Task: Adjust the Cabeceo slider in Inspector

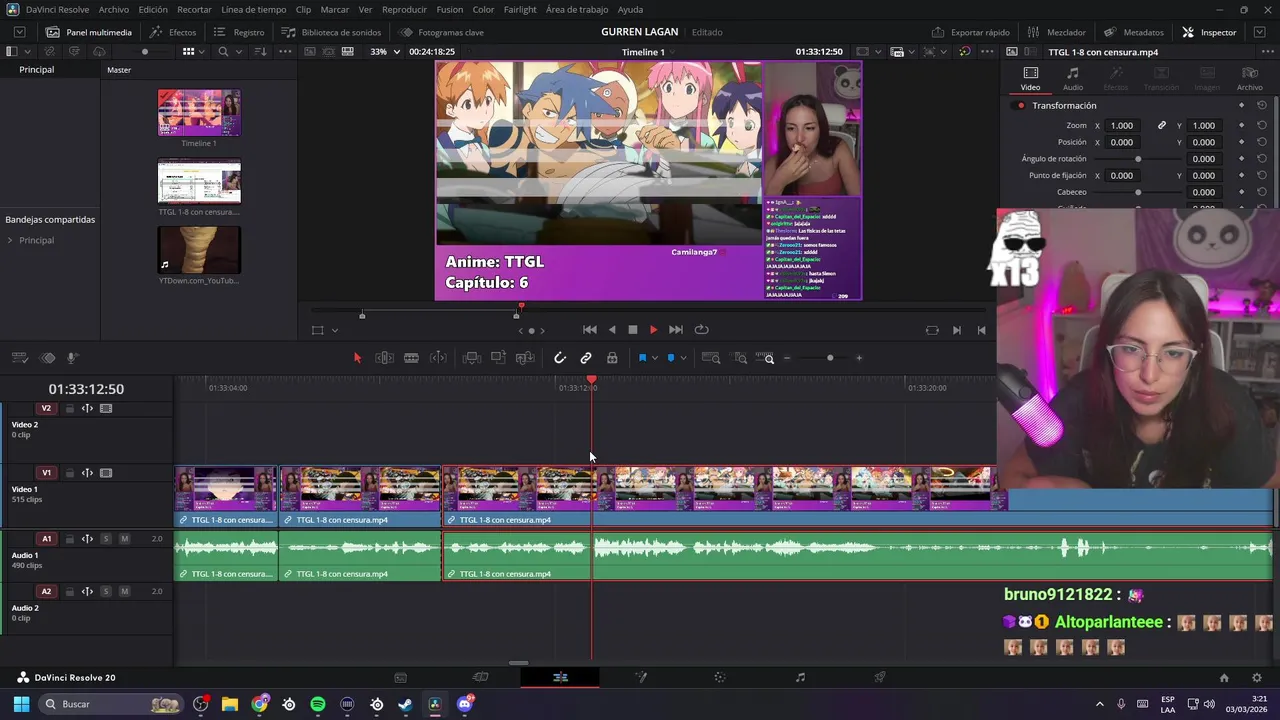Action: coord(1138,192)
